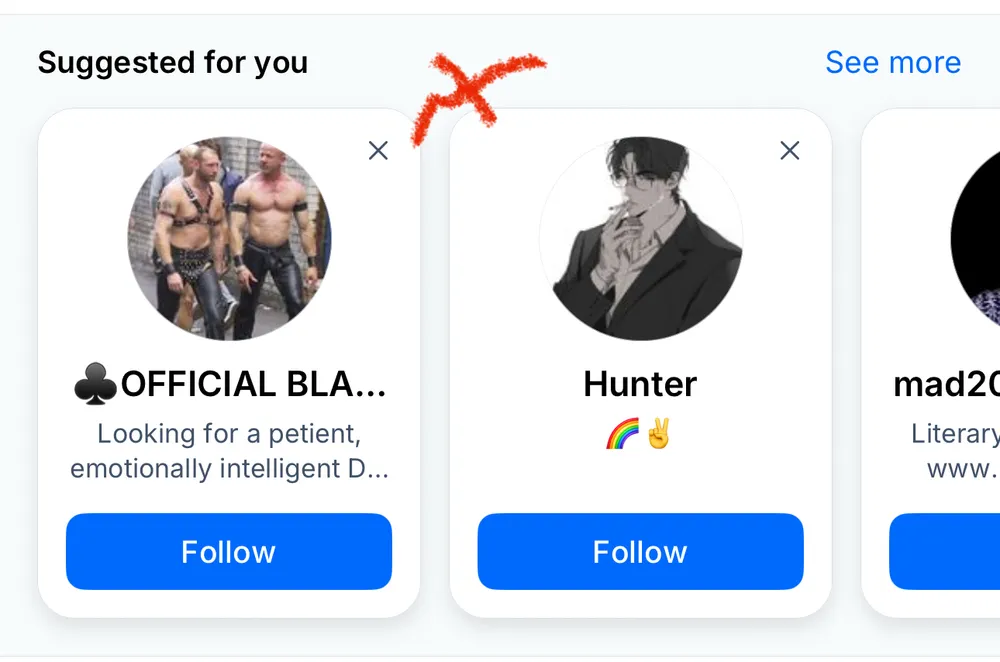Screen dimensions: 1000x662
Task: Open the Hunter profile name
Action: point(640,385)
